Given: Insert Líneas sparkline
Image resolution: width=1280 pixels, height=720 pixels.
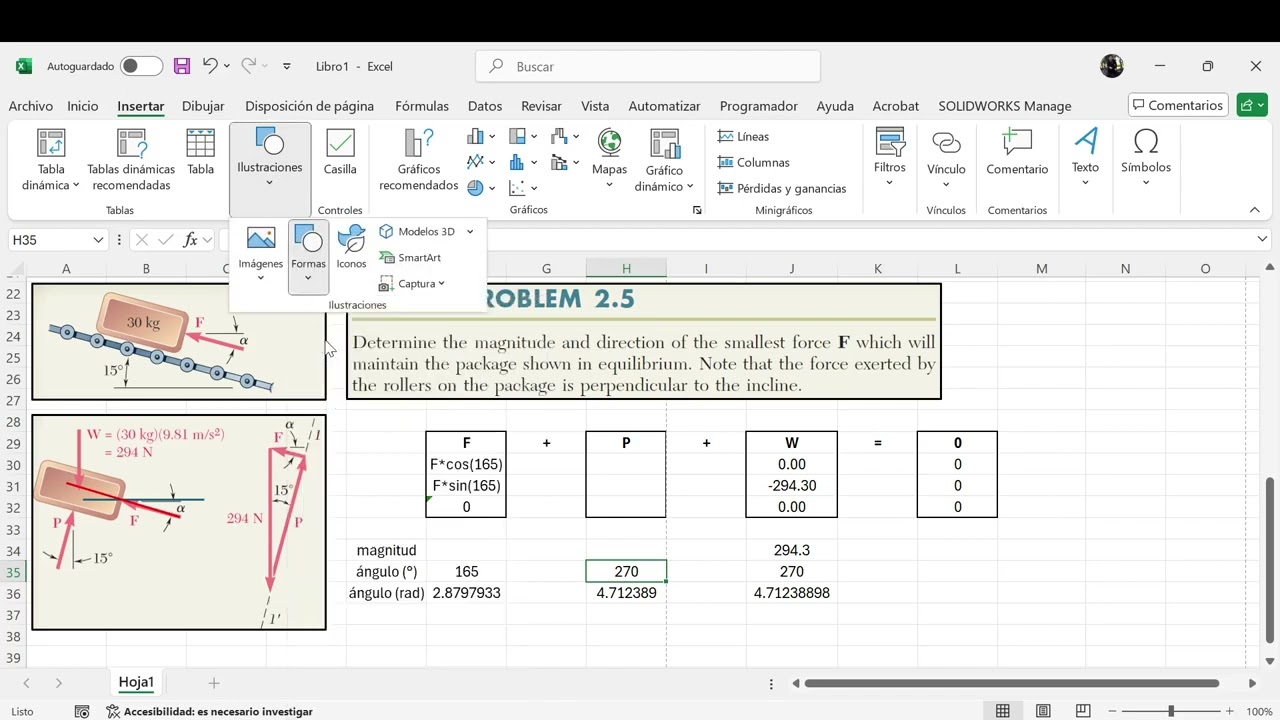Looking at the screenshot, I should tap(743, 136).
